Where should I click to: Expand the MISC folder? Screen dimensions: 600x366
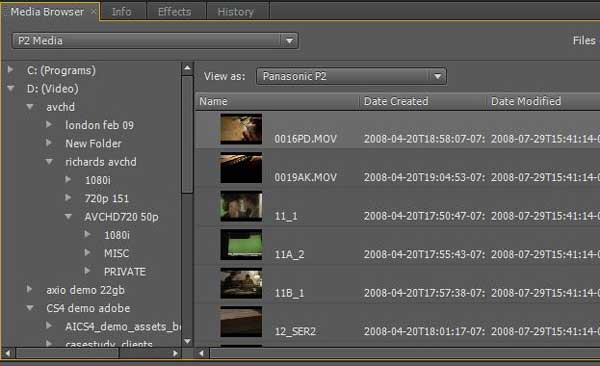point(87,252)
